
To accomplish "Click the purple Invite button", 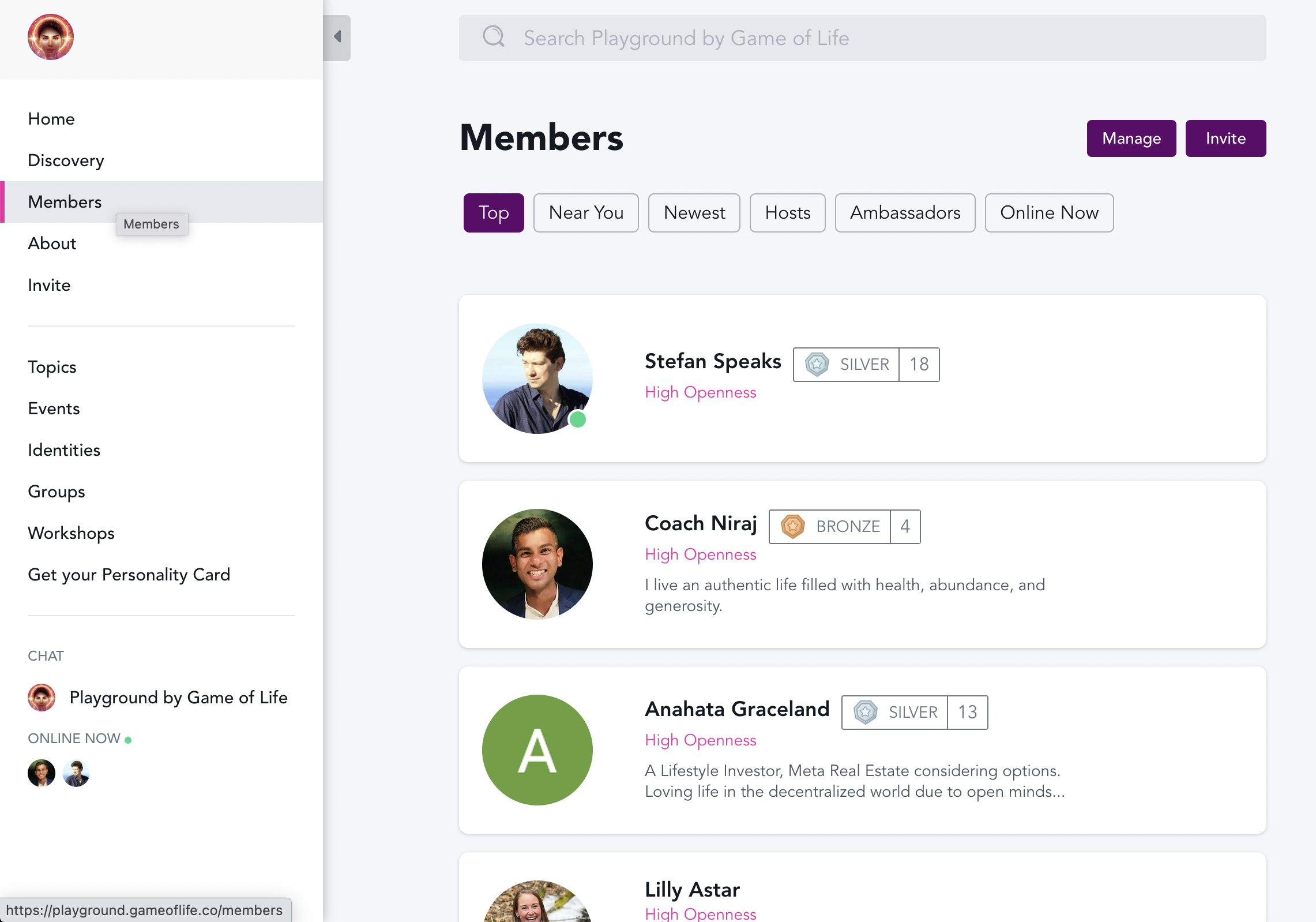I will click(x=1225, y=138).
